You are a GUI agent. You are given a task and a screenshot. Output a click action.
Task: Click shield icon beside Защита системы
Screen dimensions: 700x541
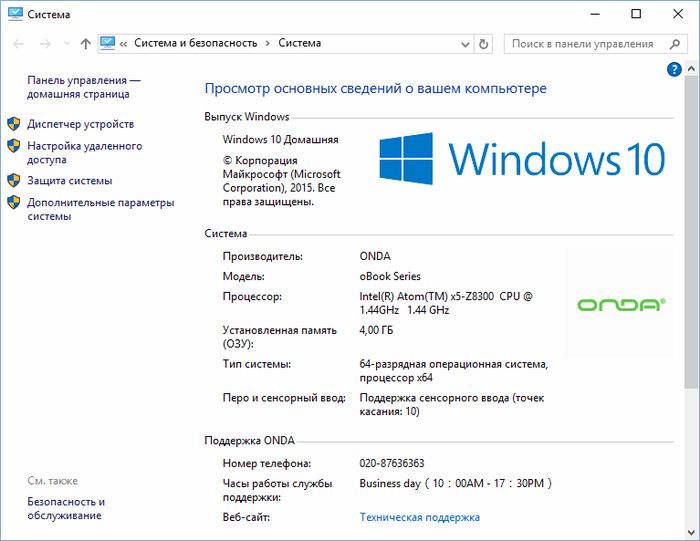tap(14, 181)
